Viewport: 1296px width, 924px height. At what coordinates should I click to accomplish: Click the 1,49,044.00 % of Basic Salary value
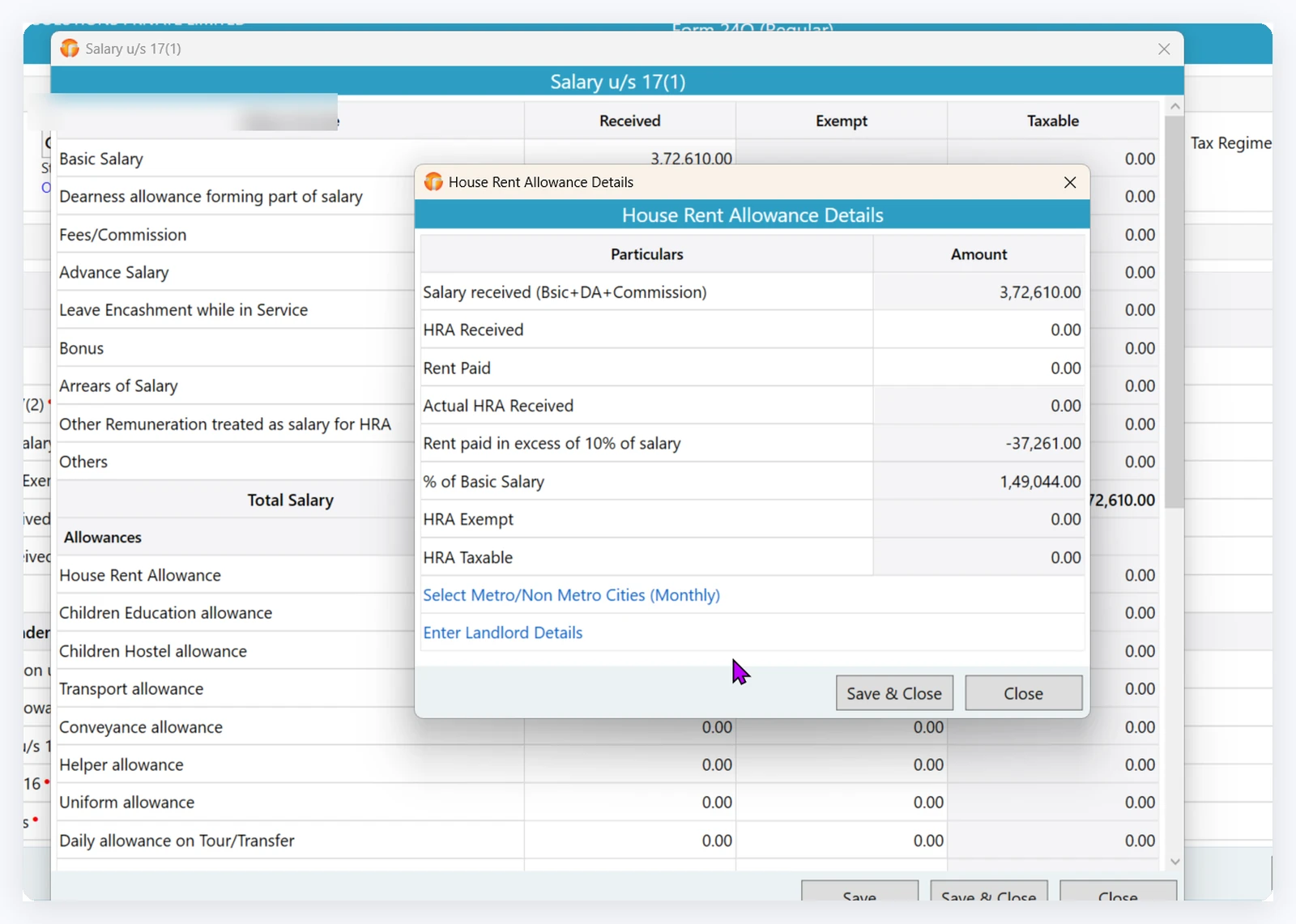1040,482
